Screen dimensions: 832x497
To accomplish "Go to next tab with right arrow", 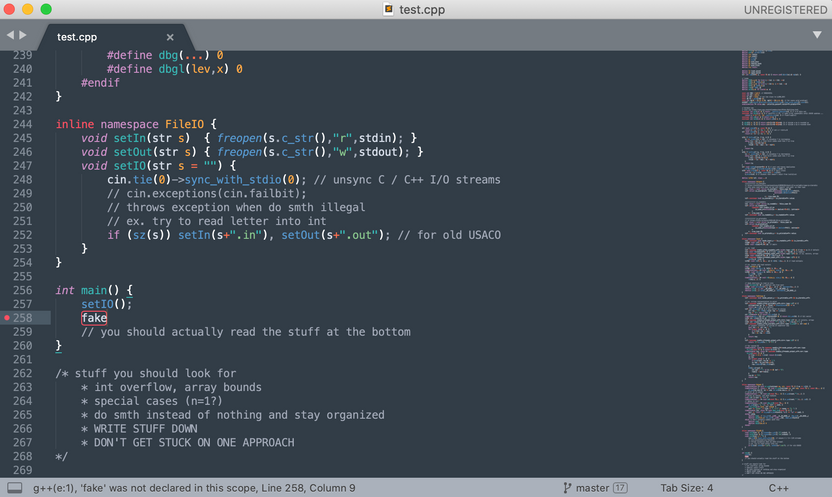I will pyautogui.click(x=24, y=36).
